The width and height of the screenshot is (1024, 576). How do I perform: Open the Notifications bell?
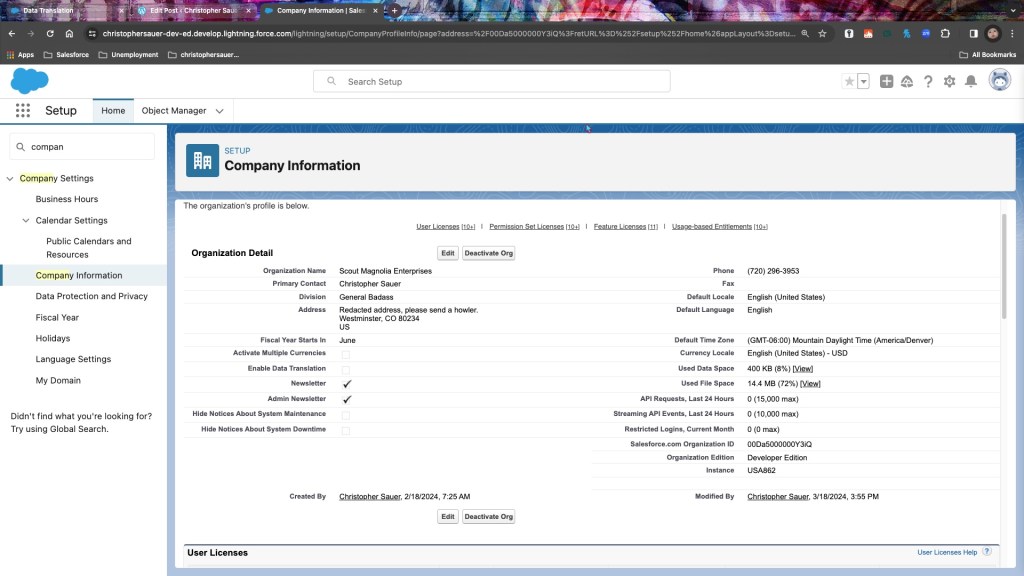click(x=970, y=82)
